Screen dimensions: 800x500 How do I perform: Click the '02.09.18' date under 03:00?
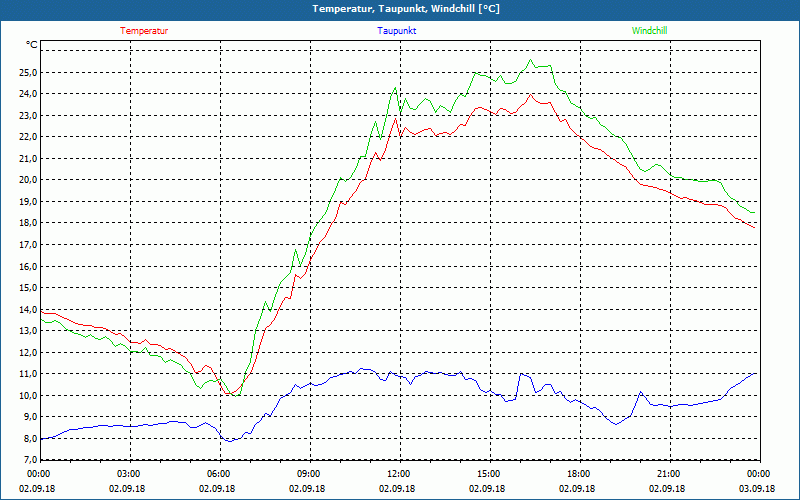127,488
